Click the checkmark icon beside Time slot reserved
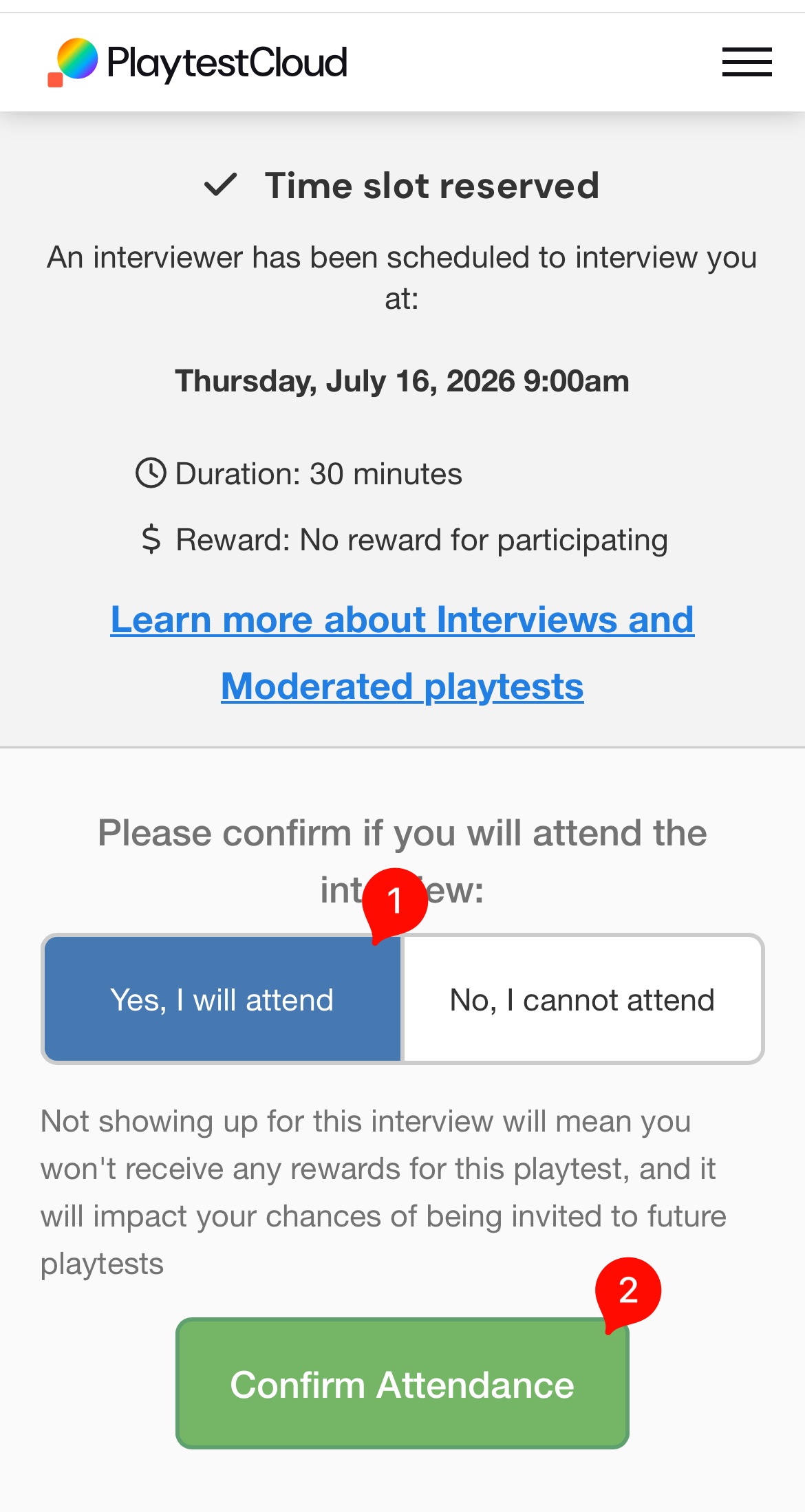This screenshot has height=1512, width=805. tap(221, 185)
